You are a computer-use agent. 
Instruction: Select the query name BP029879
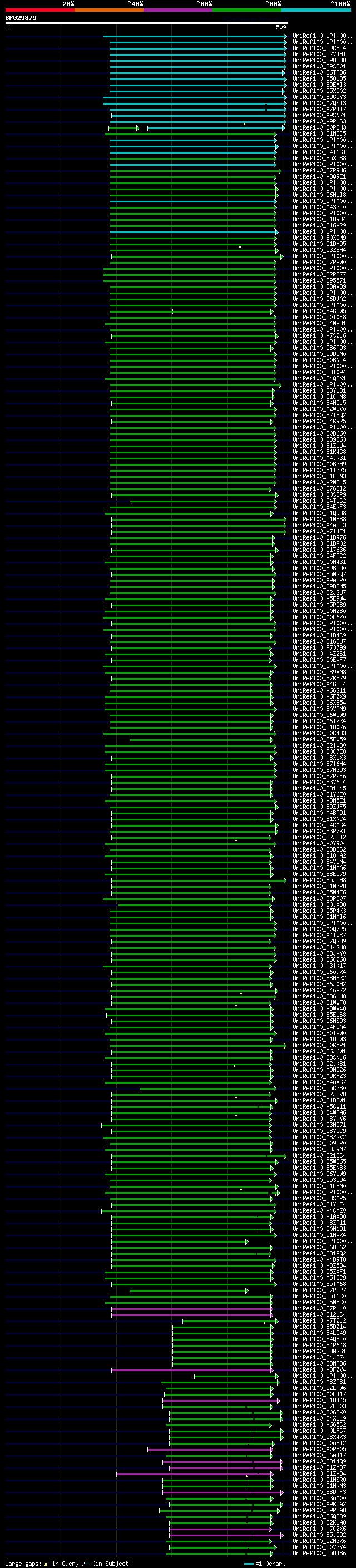coord(21,18)
